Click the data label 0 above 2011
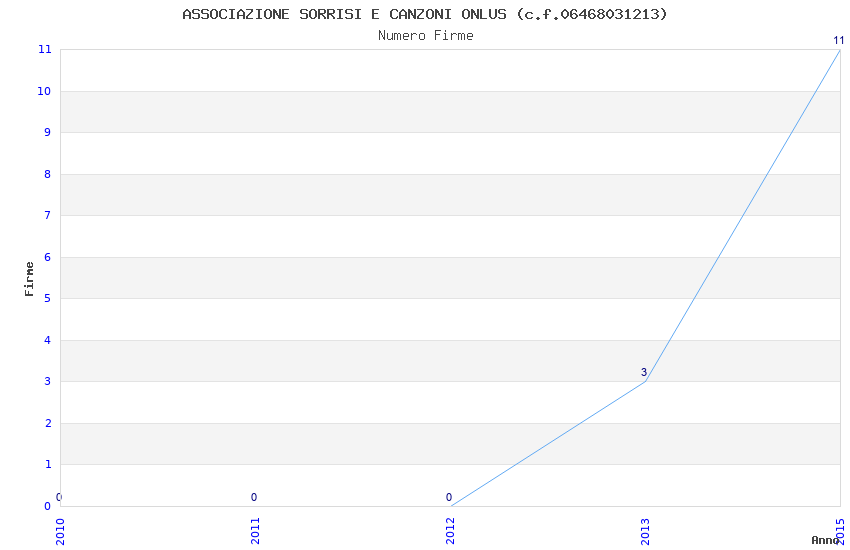This screenshot has width=850, height=550. (254, 497)
